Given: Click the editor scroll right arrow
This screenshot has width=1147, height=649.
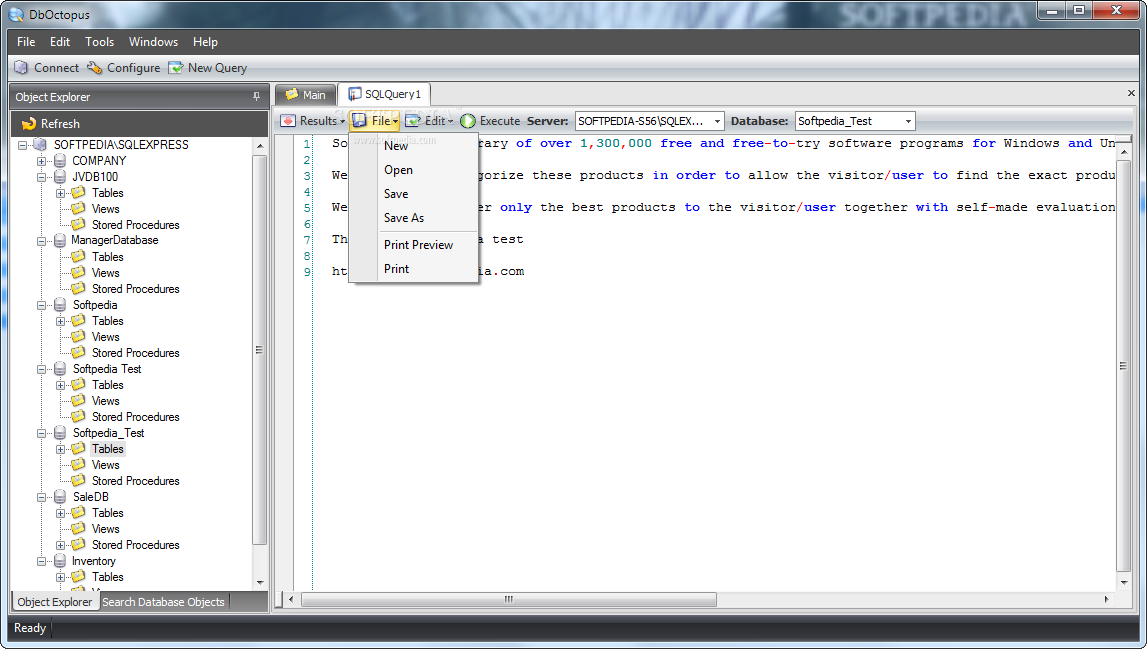Looking at the screenshot, I should pyautogui.click(x=1106, y=599).
